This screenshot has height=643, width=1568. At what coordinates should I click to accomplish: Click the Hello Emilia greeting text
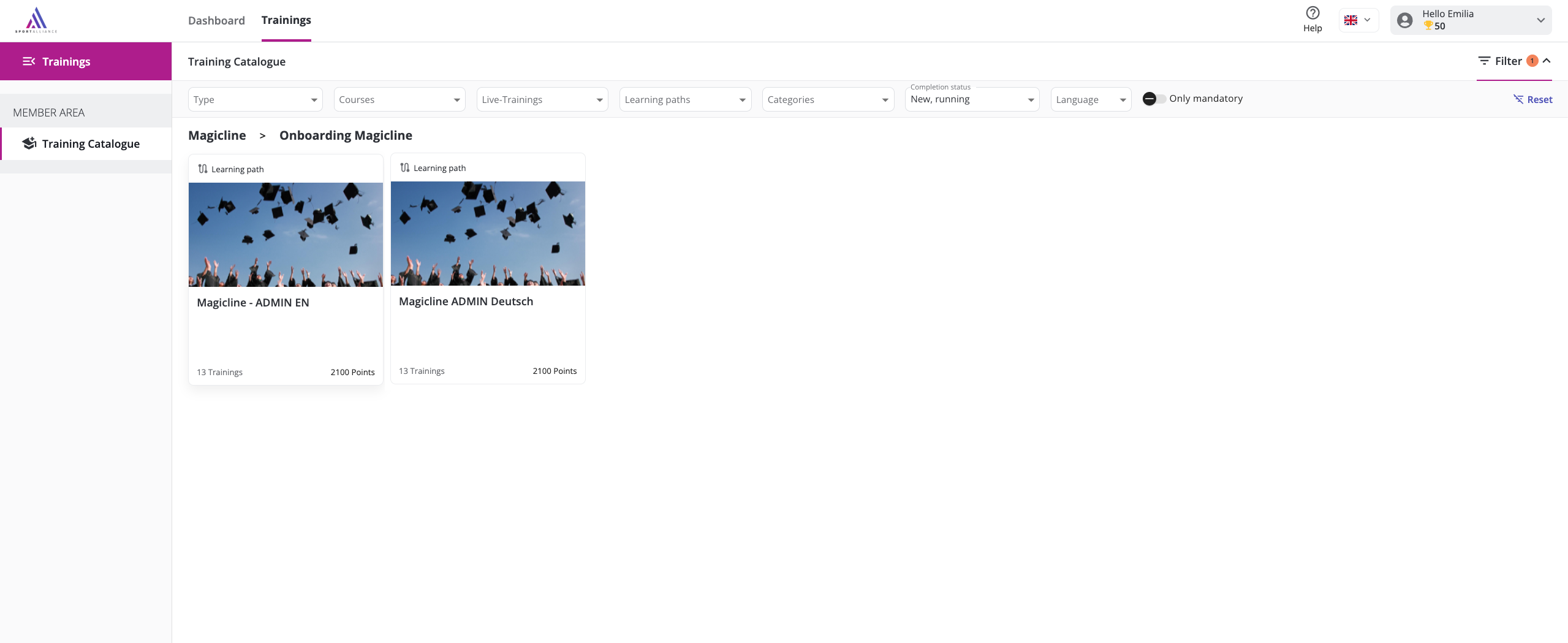(1448, 13)
